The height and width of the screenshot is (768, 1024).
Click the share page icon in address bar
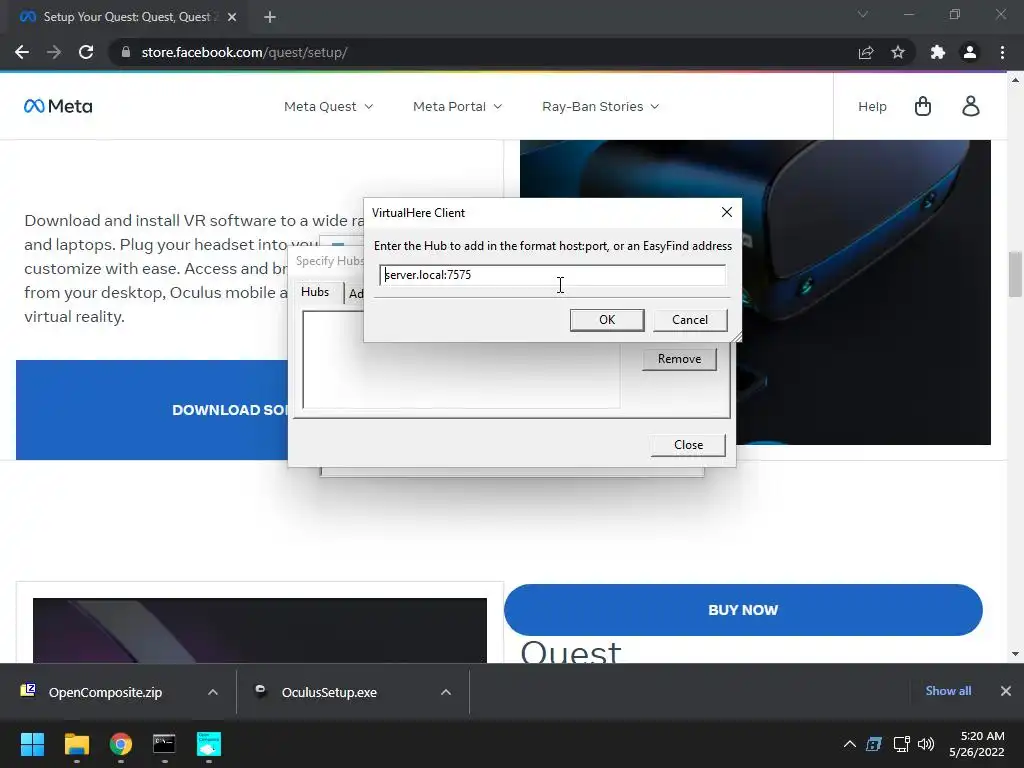click(x=866, y=52)
